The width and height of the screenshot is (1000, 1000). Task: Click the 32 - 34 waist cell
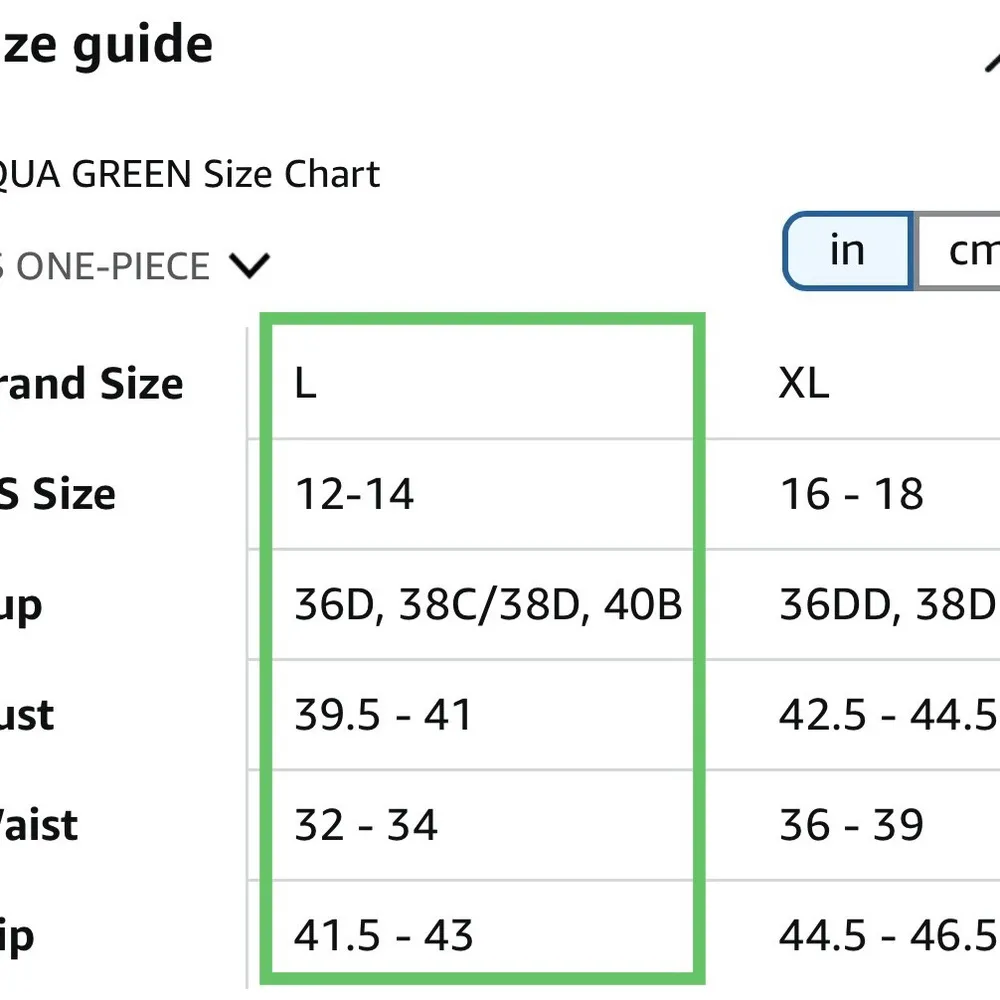tap(366, 825)
